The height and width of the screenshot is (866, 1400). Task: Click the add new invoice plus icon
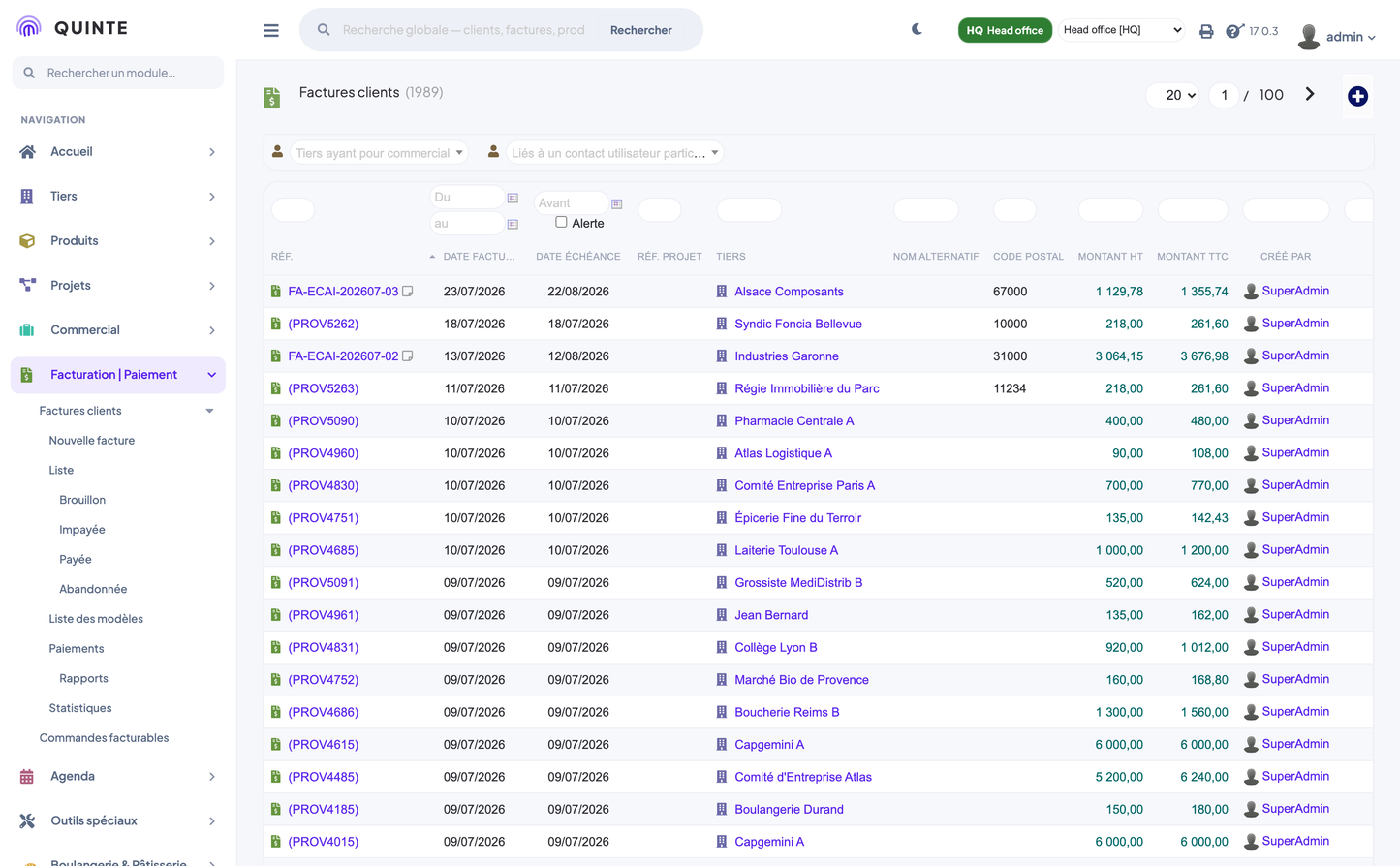(1357, 96)
